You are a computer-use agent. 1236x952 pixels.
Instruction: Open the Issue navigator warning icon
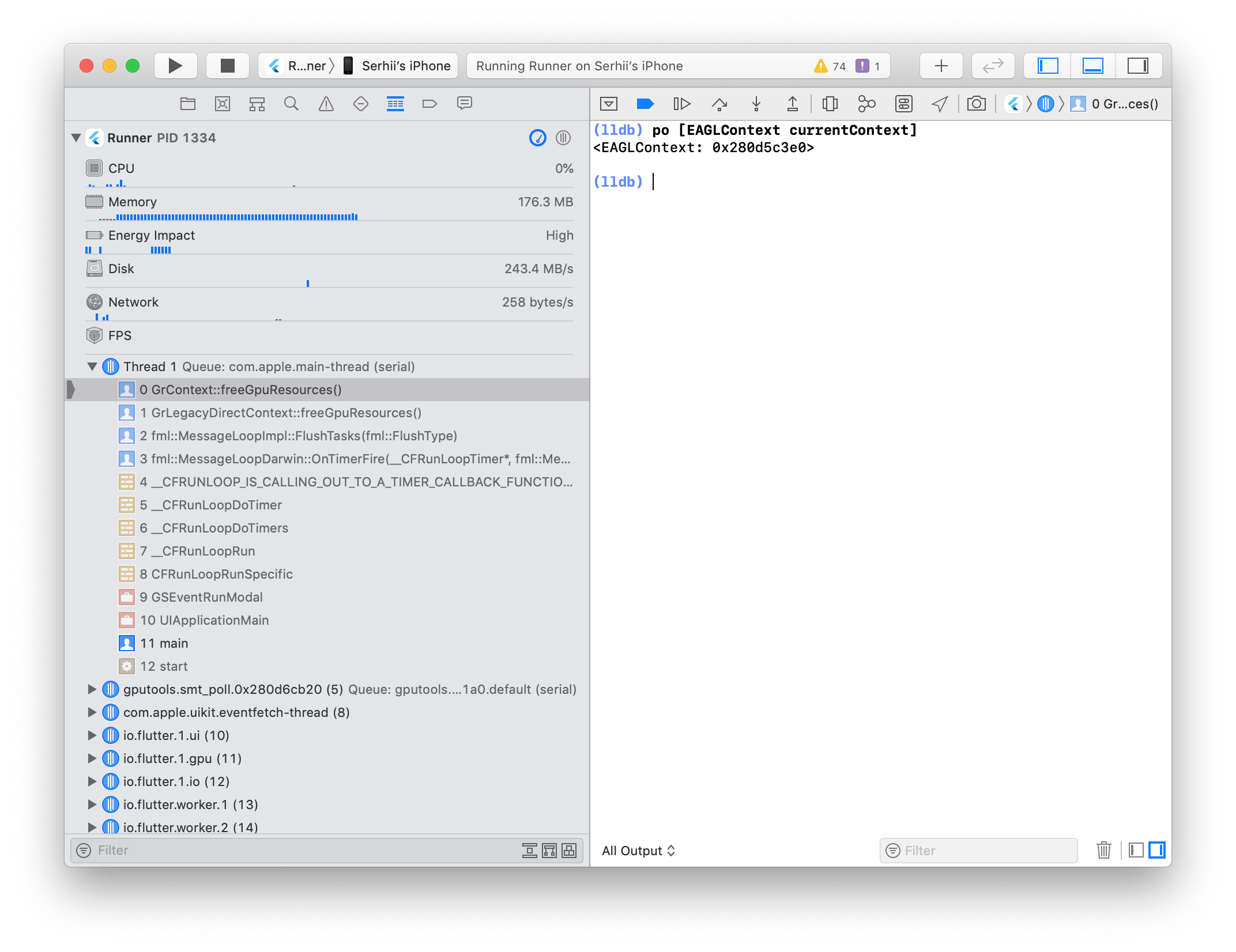click(x=326, y=104)
